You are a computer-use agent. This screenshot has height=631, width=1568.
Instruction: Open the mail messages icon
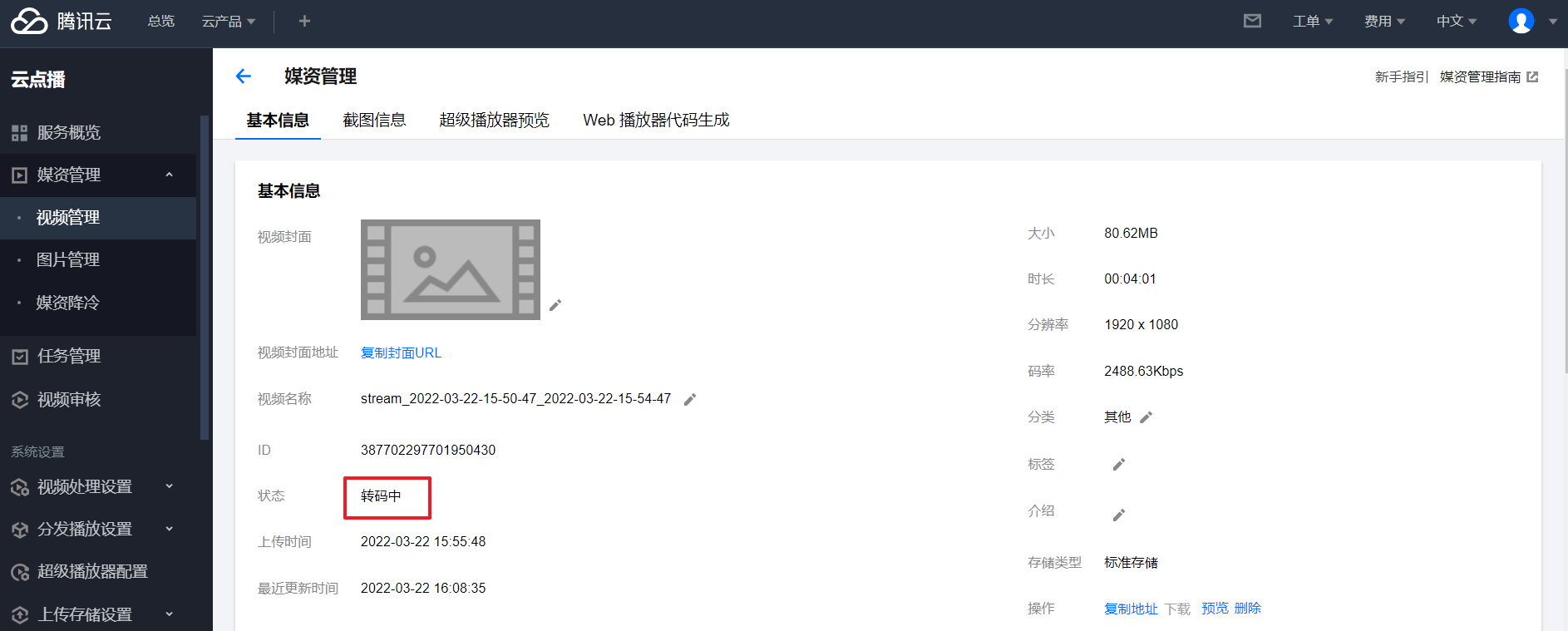1252,21
